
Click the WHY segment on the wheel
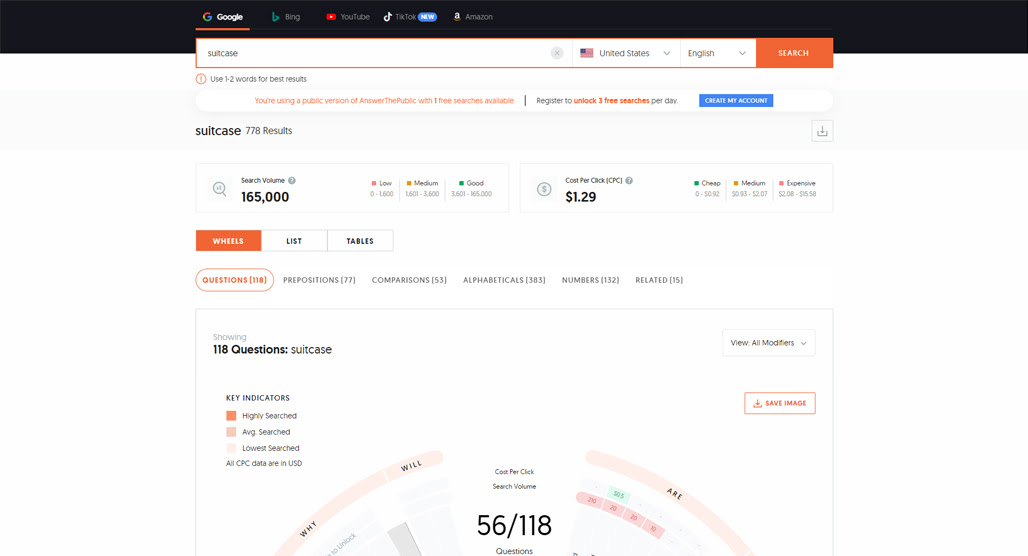tap(308, 528)
